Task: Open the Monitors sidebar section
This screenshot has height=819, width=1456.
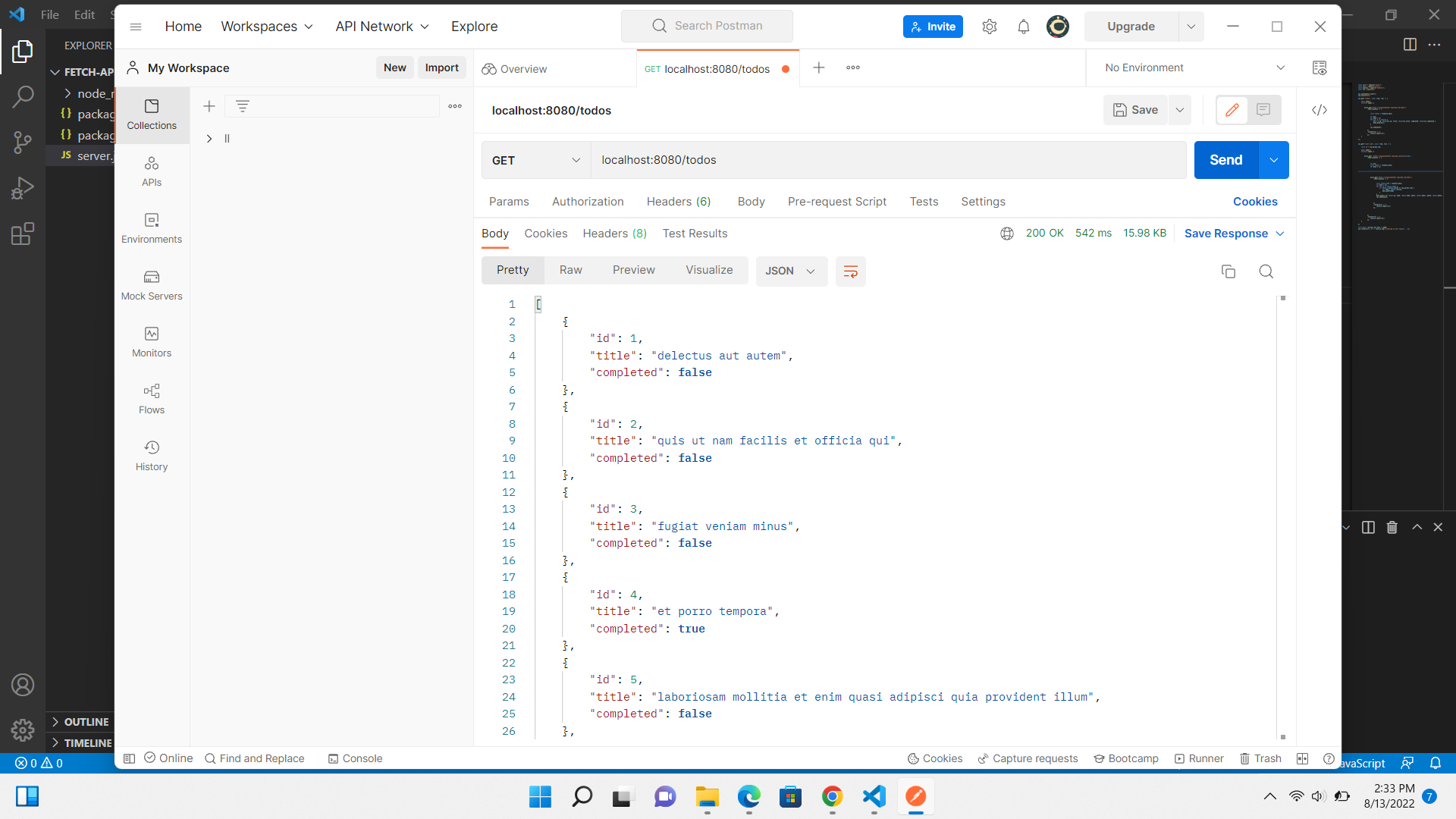Action: click(x=152, y=342)
